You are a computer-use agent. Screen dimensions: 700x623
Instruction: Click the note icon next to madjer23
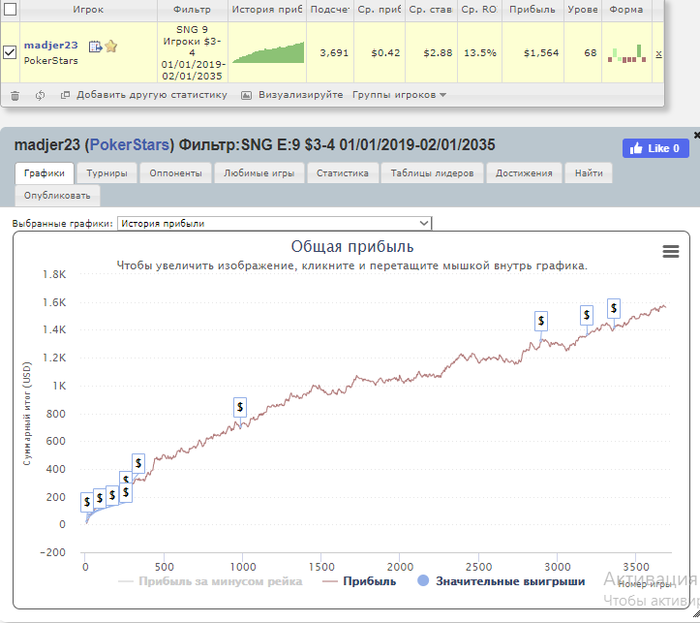click(x=95, y=46)
